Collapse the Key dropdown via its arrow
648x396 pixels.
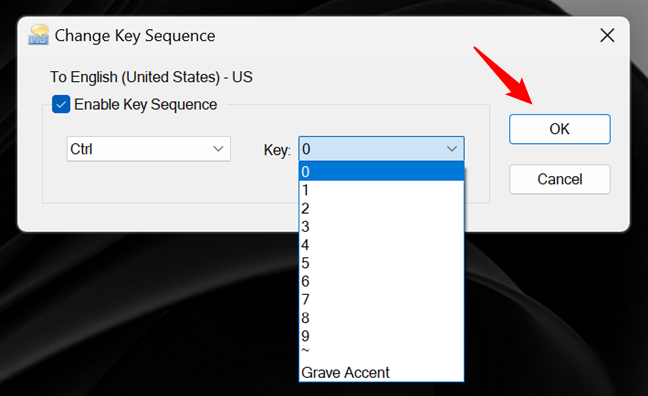tap(452, 149)
